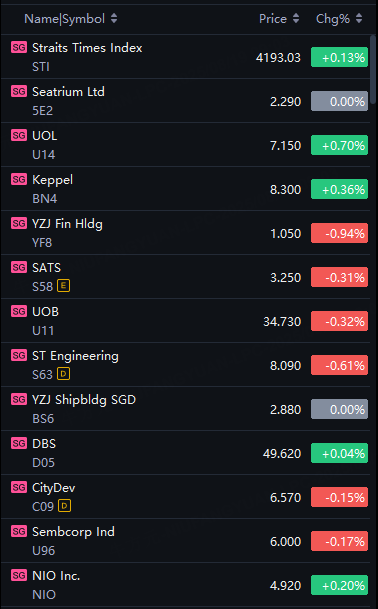Sort by the Name|Symbol column arrows
378x609 pixels.
[x=114, y=18]
